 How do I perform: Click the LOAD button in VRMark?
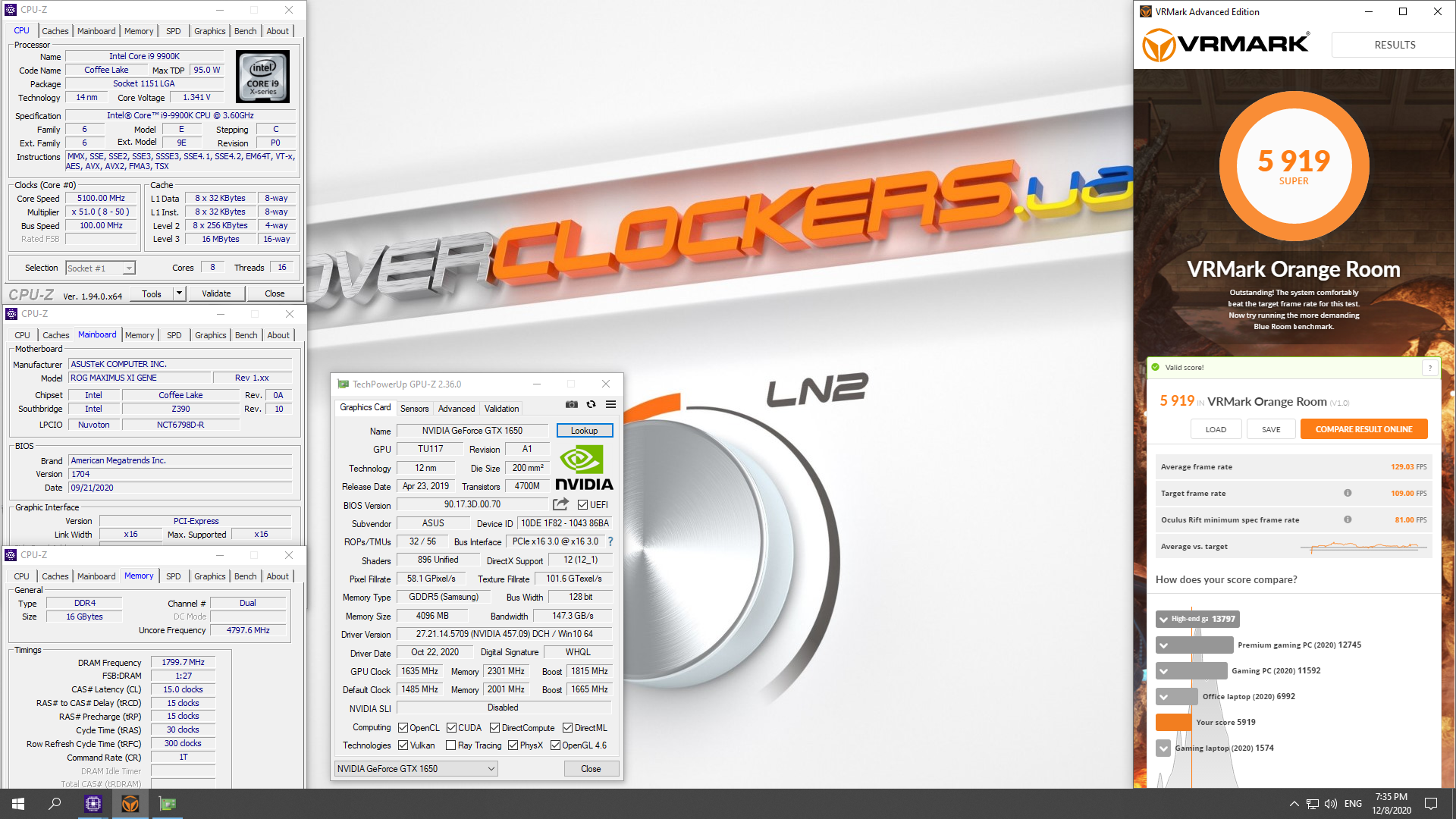(x=1216, y=429)
